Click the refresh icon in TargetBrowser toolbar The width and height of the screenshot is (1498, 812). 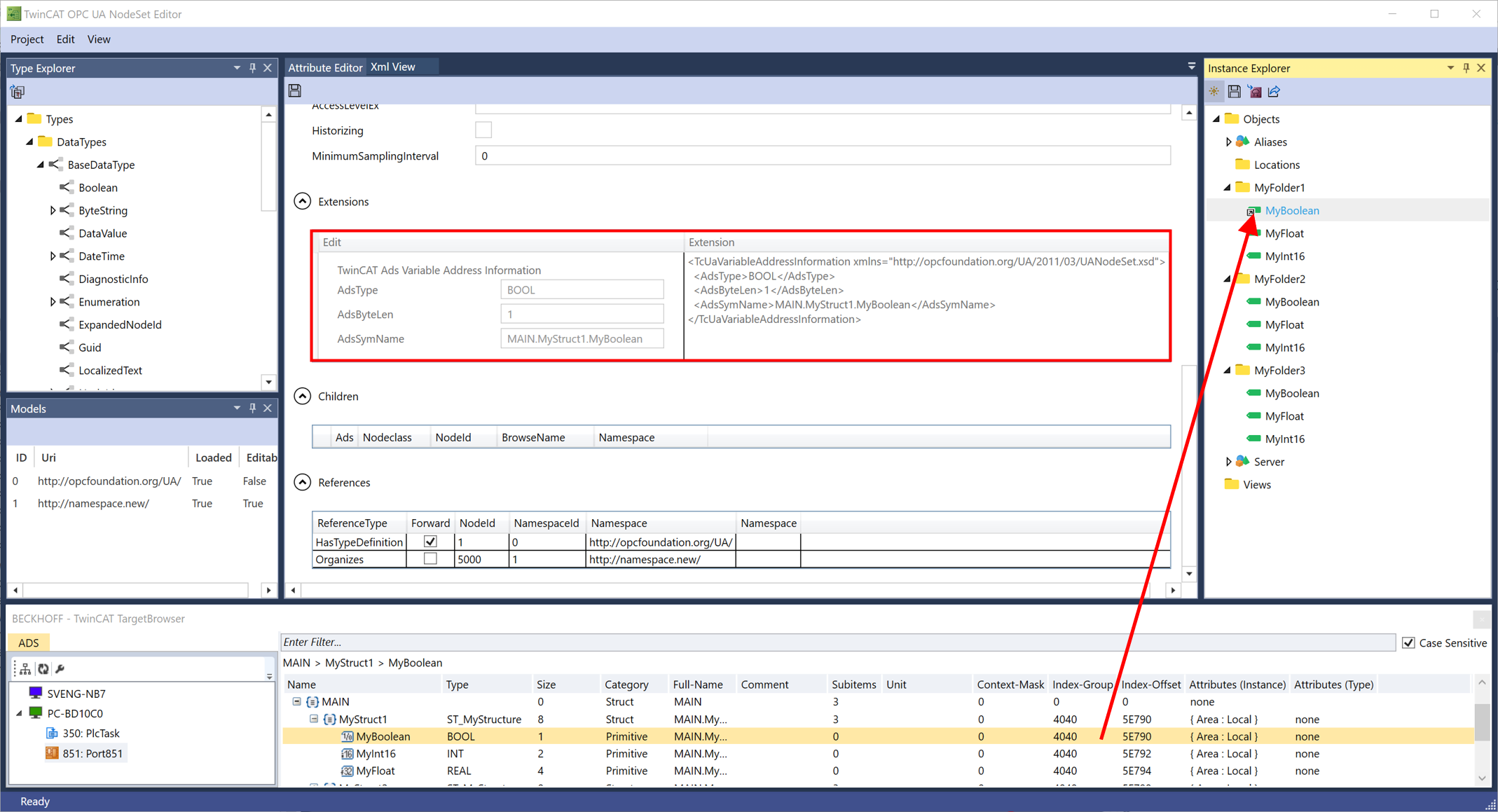[x=43, y=669]
